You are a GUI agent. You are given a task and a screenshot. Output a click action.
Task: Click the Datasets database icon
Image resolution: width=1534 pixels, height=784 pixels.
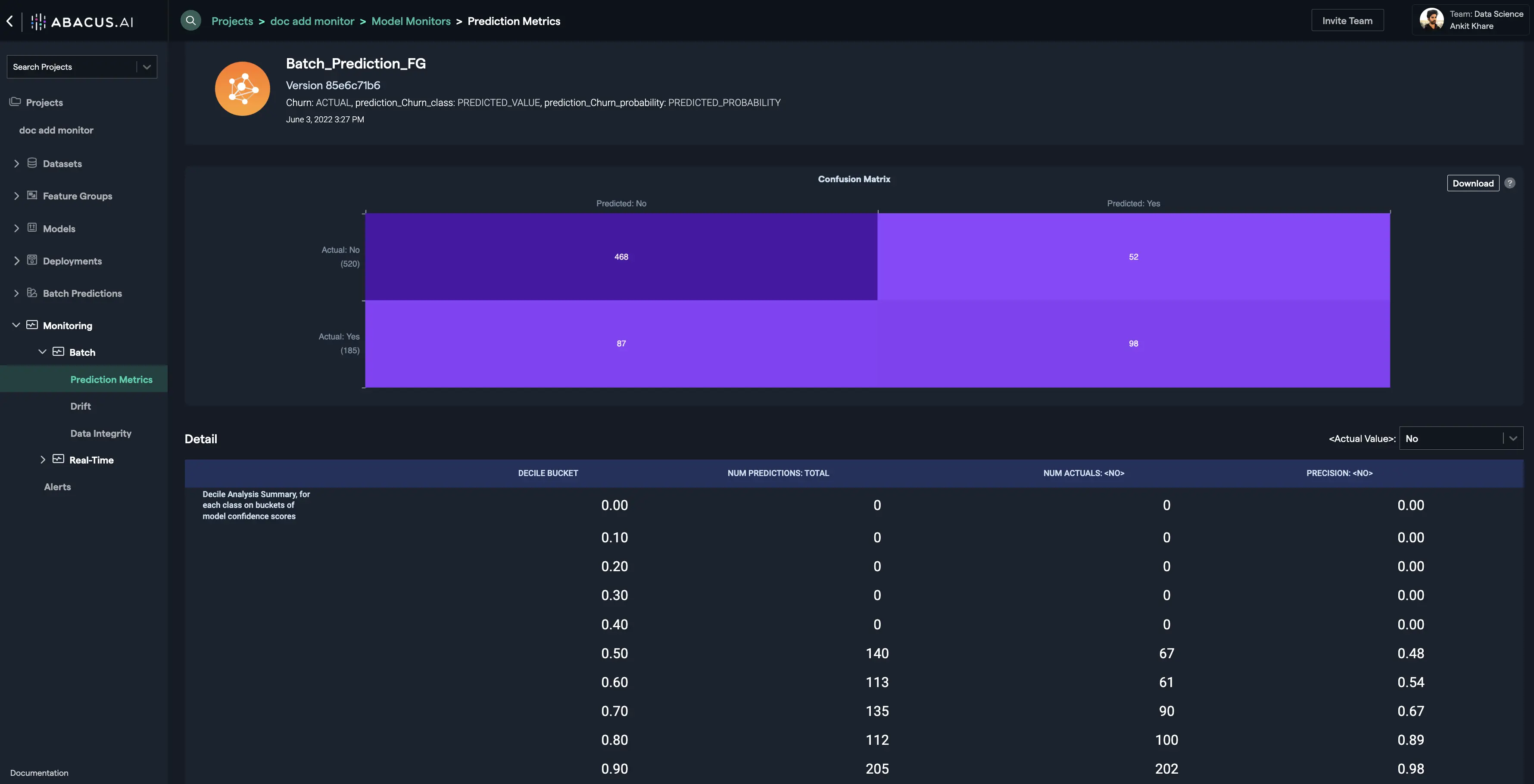[32, 163]
